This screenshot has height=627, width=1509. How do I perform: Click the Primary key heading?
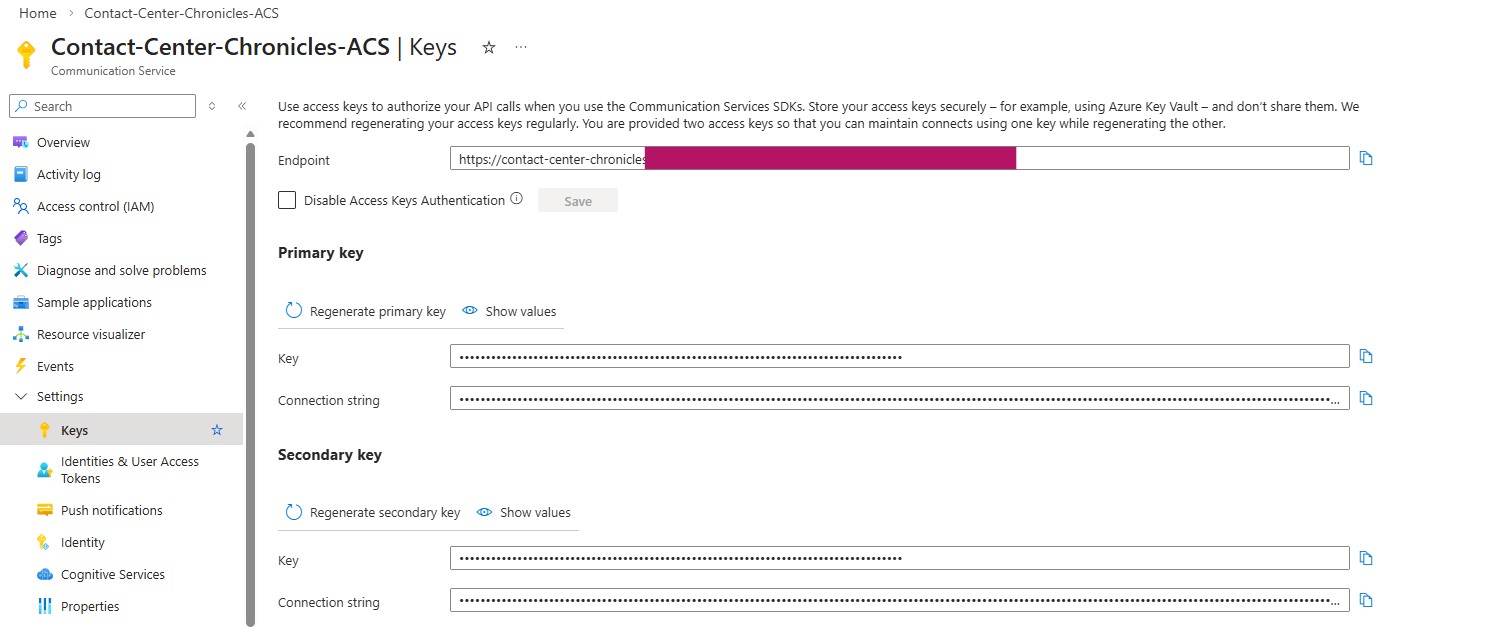coord(321,253)
